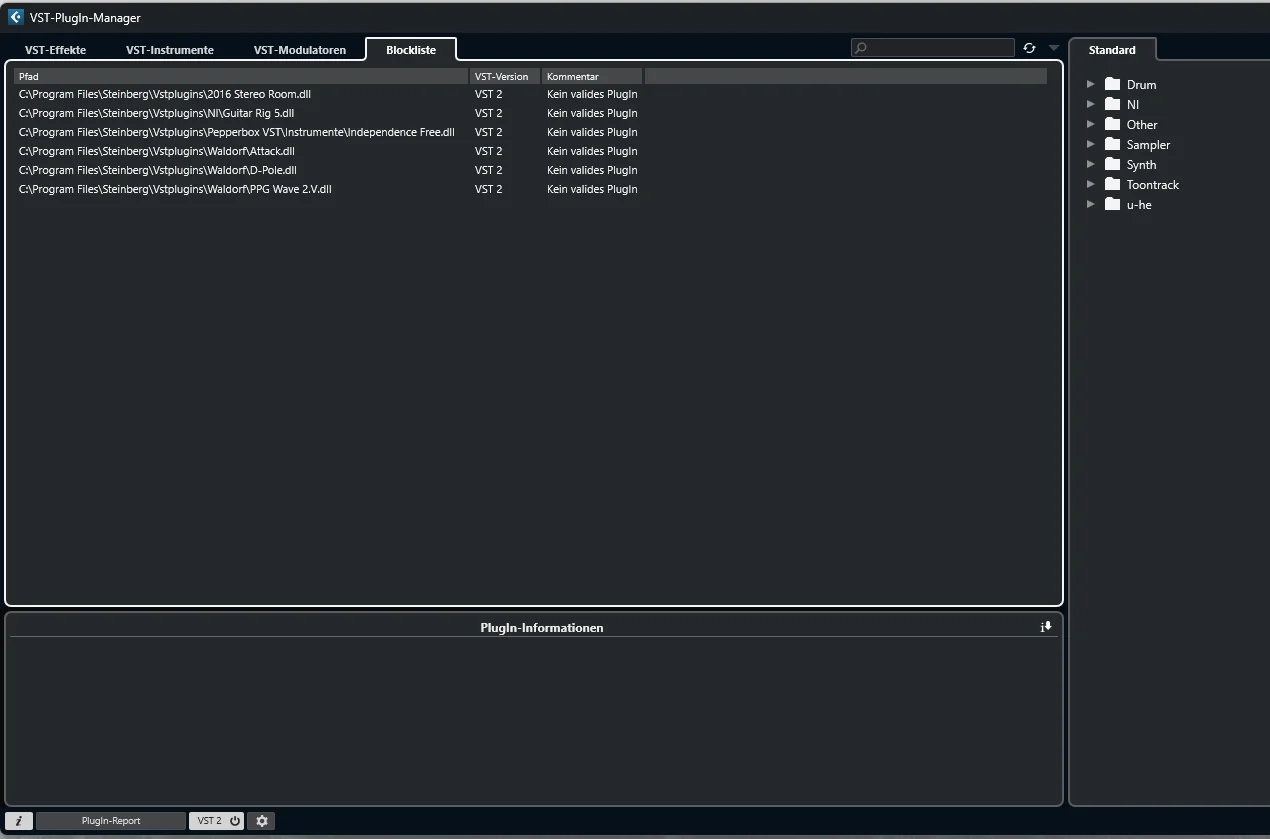Screen dimensions: 1270x839
Task: Click the PlugIn-Report button
Action: (x=111, y=821)
